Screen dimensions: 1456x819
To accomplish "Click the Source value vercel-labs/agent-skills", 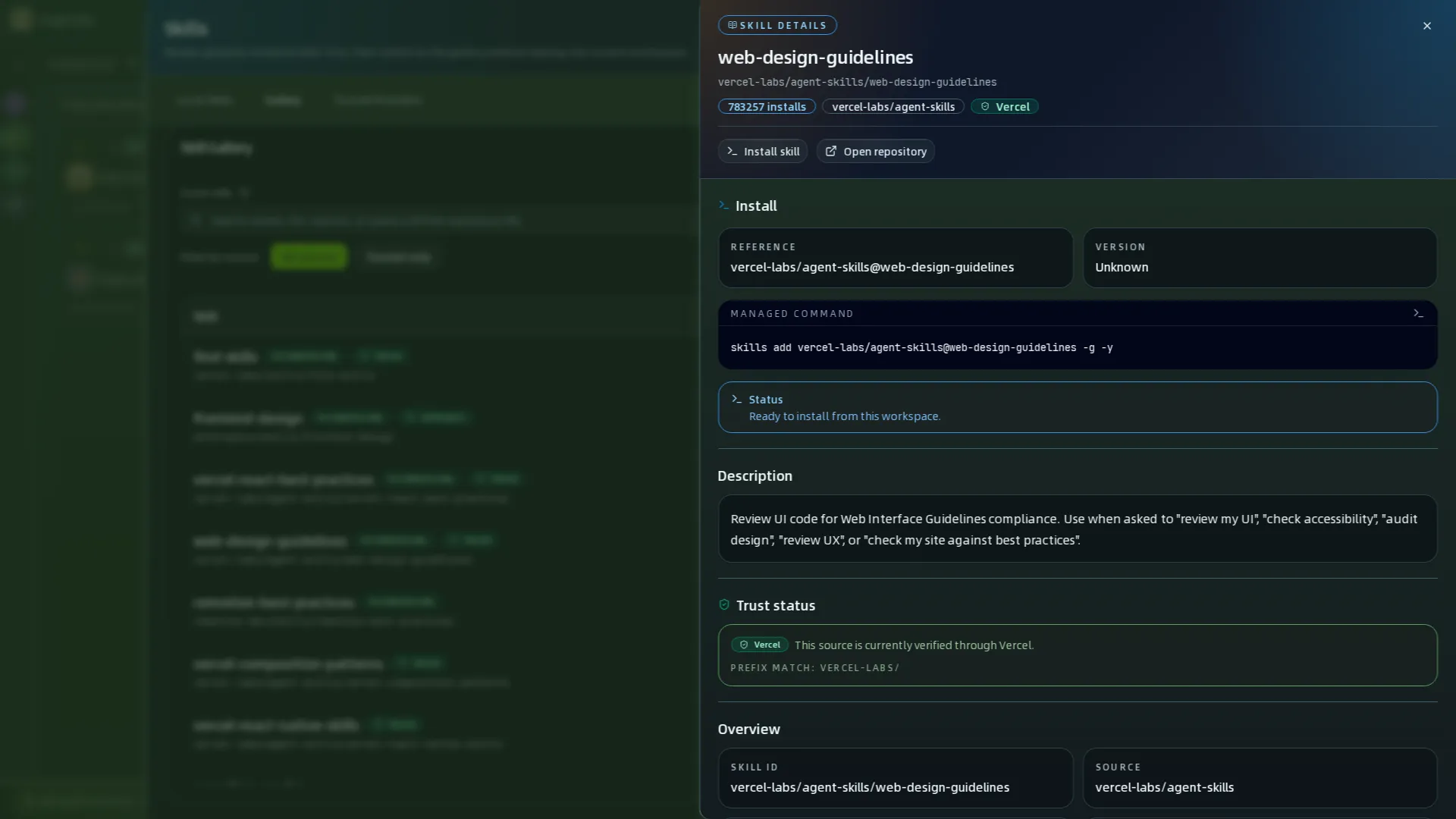I will tap(1164, 787).
